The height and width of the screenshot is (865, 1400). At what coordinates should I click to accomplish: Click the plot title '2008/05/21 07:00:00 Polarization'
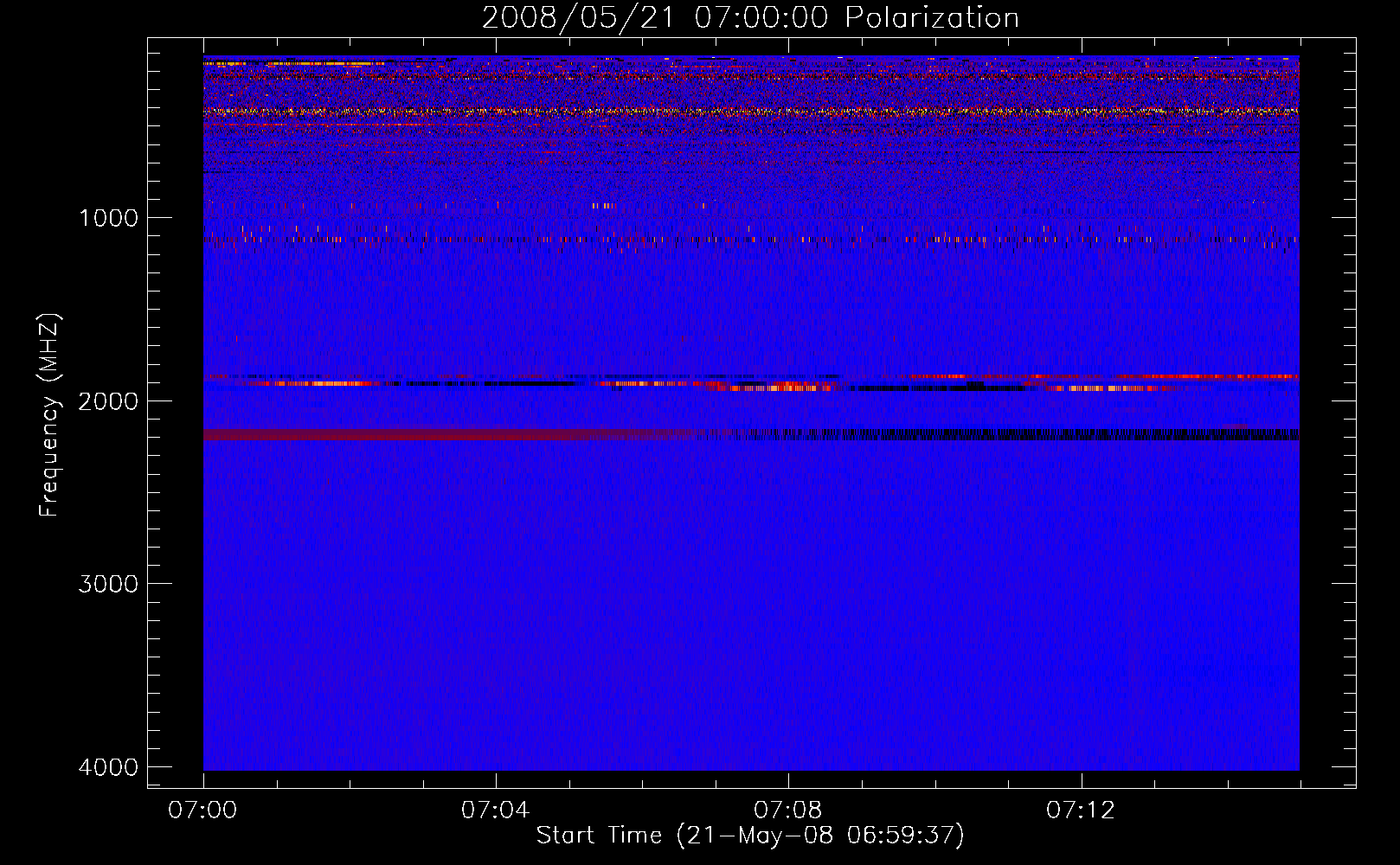point(750,18)
